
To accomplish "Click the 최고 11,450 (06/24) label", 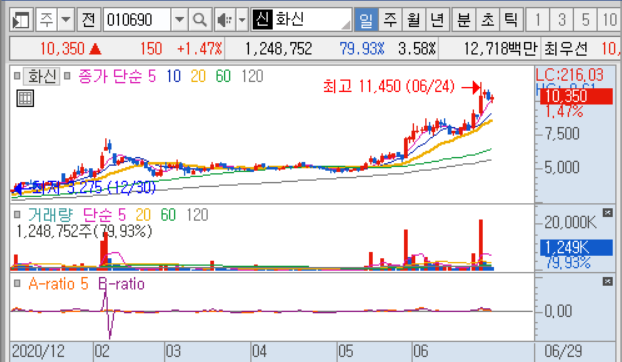I will click(388, 86).
